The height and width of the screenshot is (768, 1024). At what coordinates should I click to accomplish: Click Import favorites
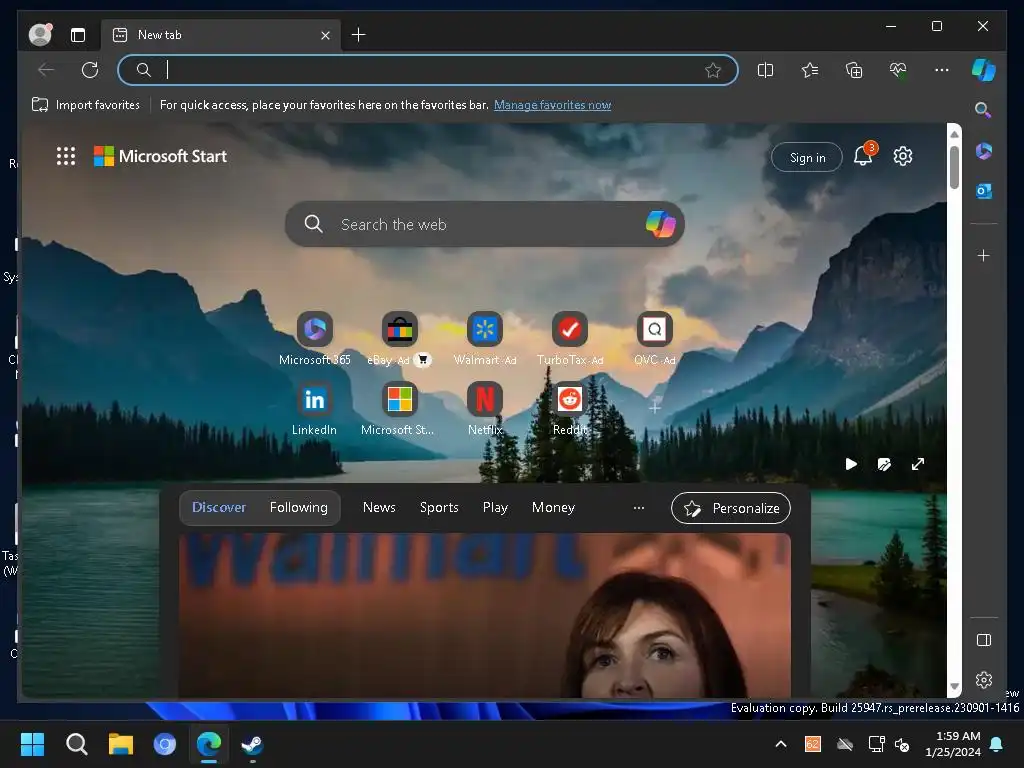tap(86, 104)
